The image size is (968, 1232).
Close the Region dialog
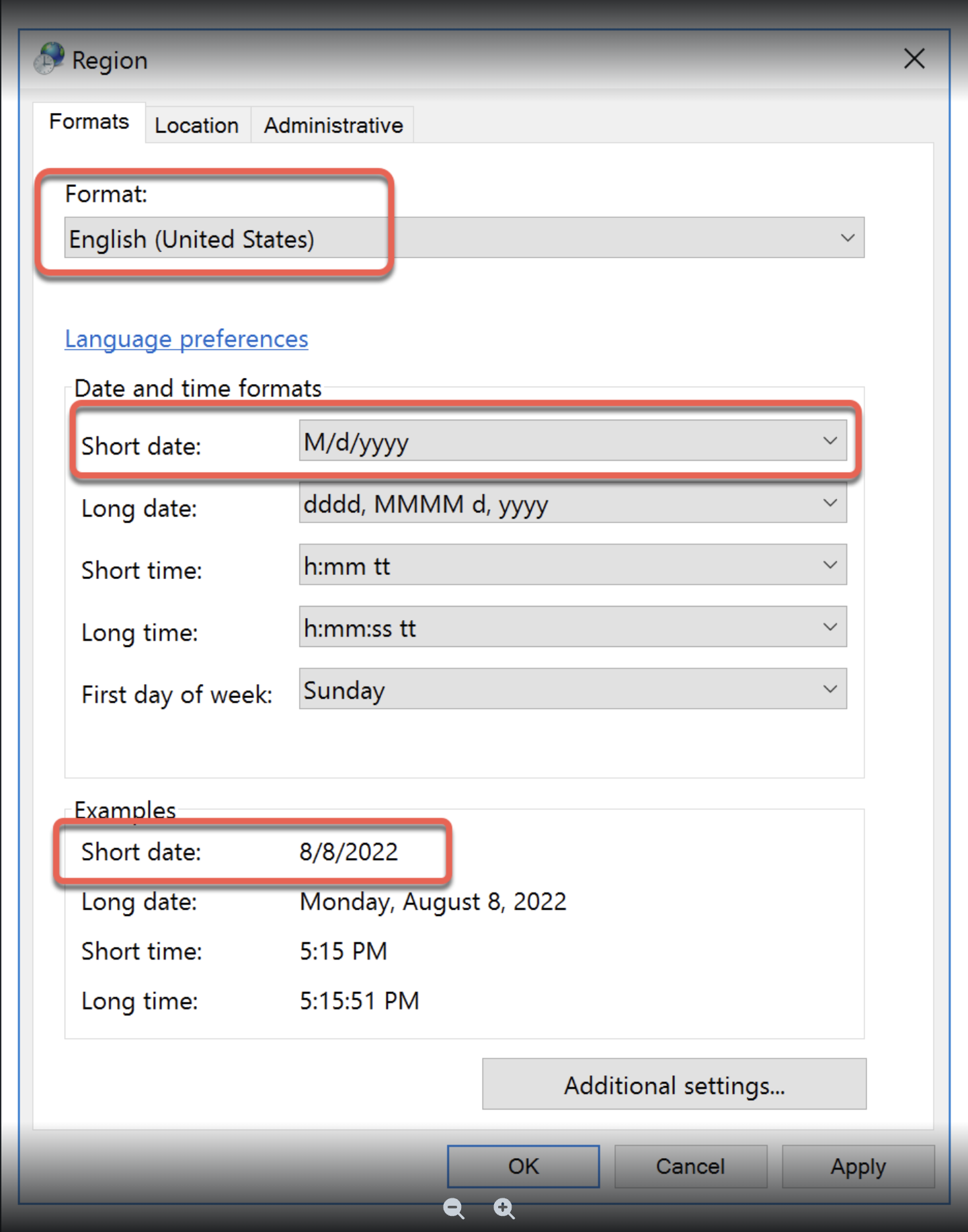(914, 59)
